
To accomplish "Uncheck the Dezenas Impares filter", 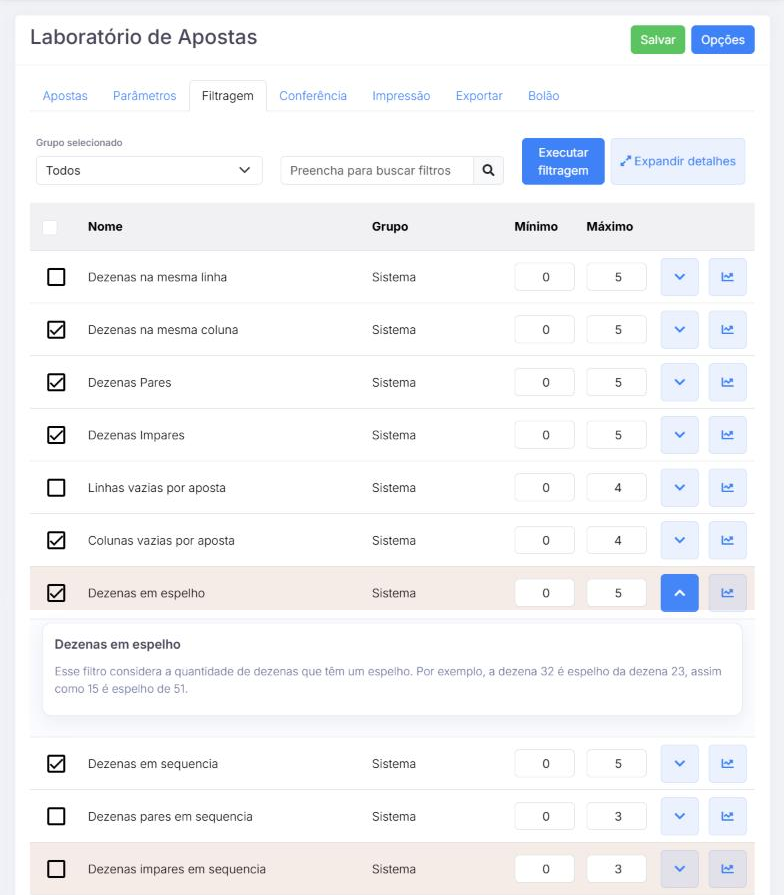I will 56,435.
